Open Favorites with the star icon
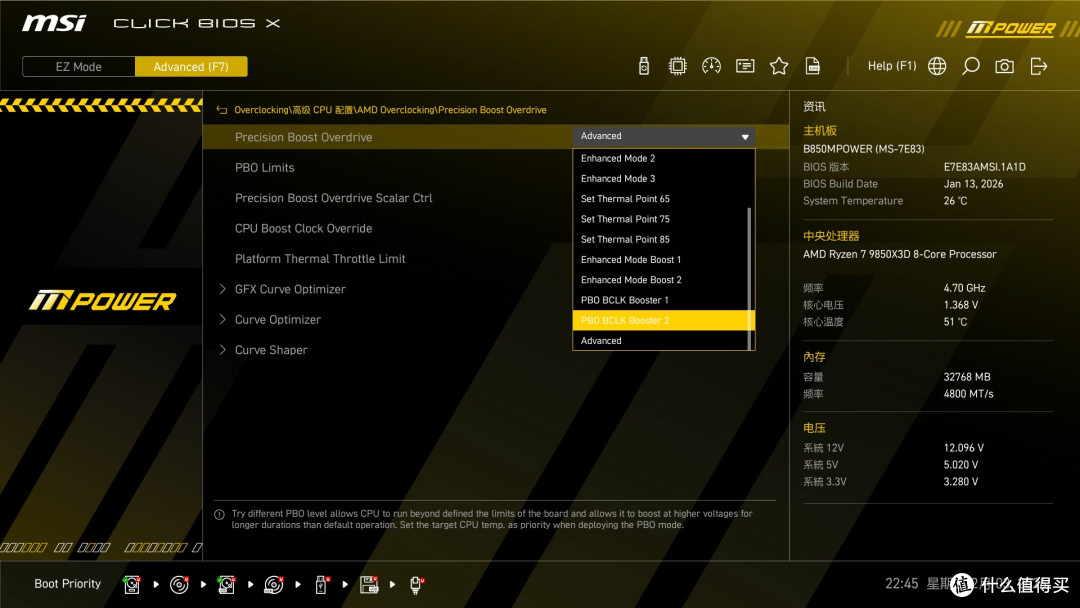1080x608 pixels. tap(778, 66)
